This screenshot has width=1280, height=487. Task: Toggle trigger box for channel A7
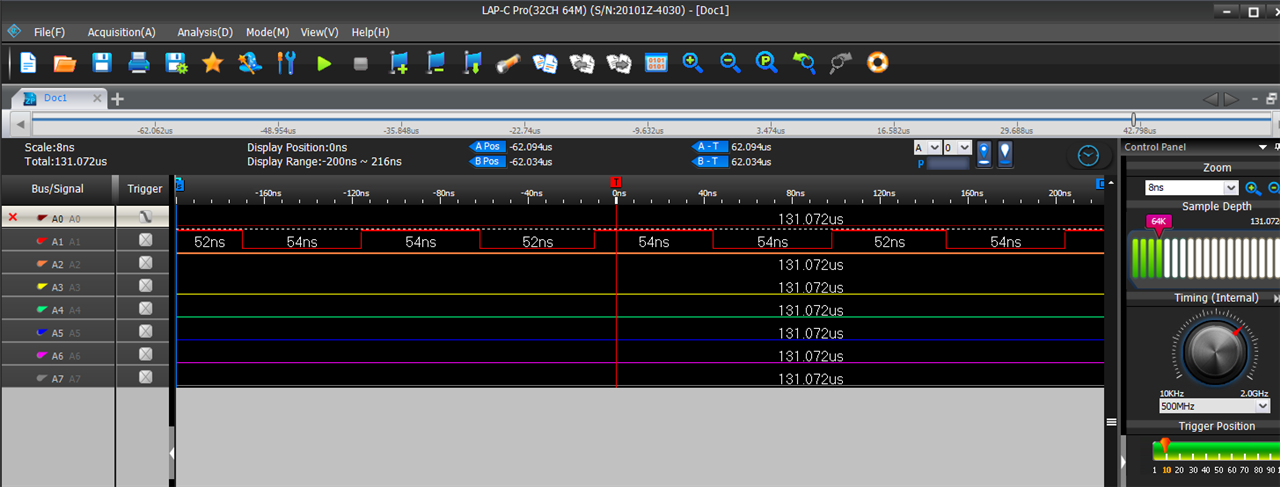click(145, 377)
